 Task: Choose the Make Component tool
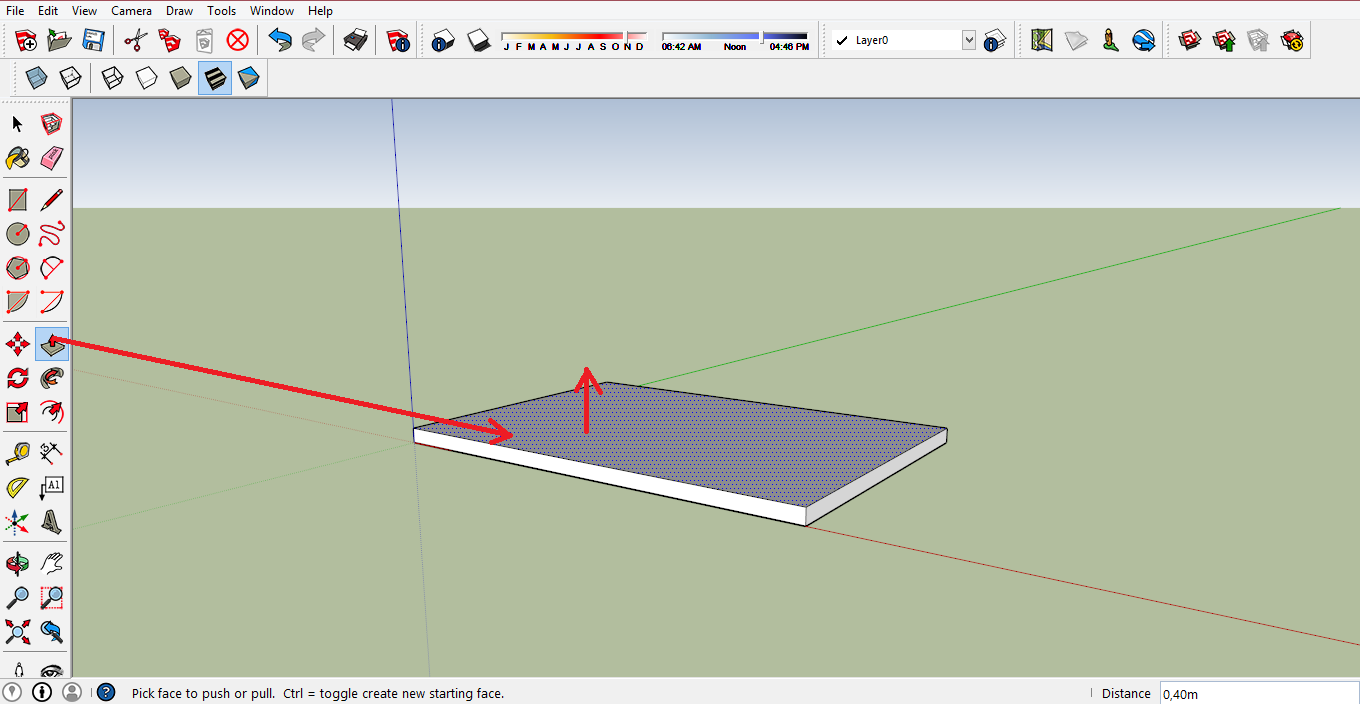click(52, 124)
